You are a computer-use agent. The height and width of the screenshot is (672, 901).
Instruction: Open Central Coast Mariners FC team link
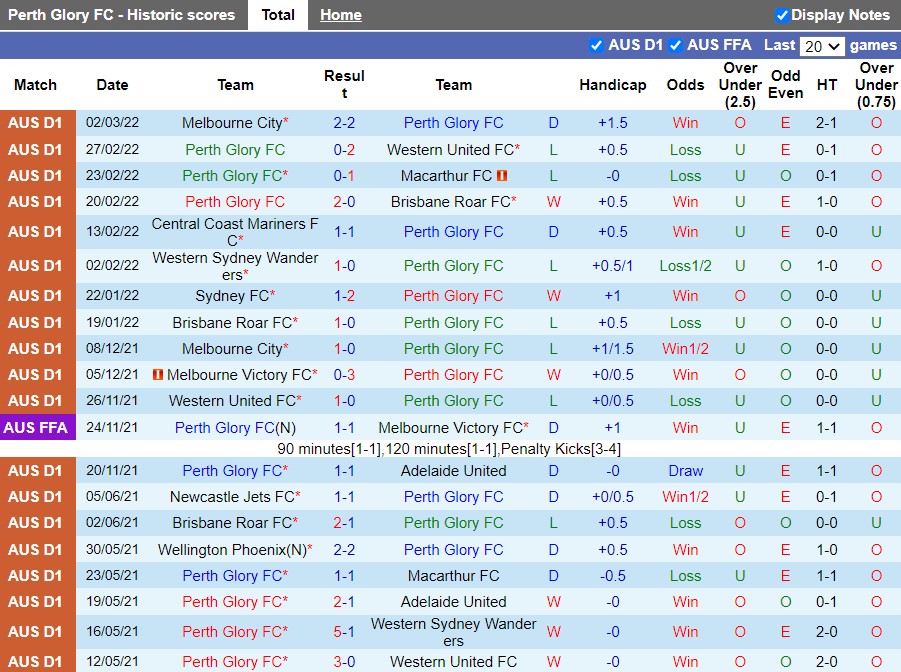[x=235, y=232]
